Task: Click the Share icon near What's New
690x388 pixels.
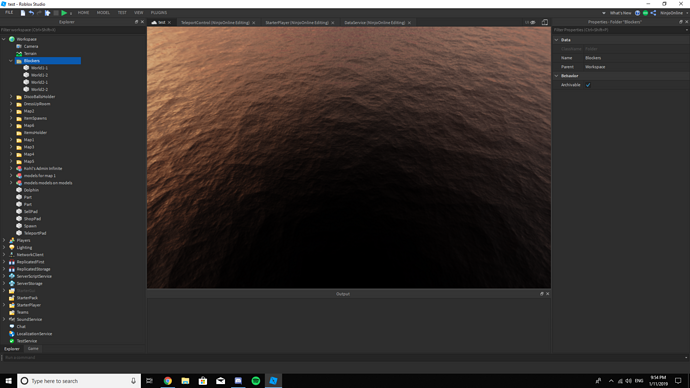Action: 653,13
